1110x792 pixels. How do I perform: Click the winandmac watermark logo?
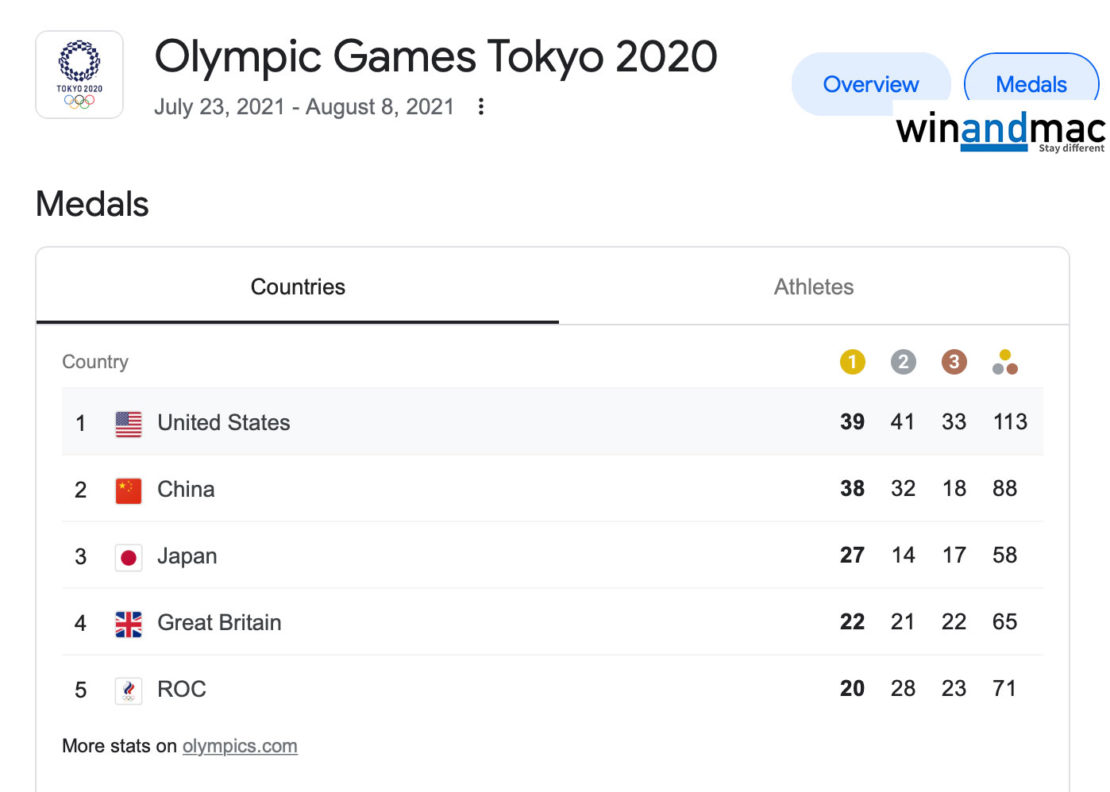1000,132
